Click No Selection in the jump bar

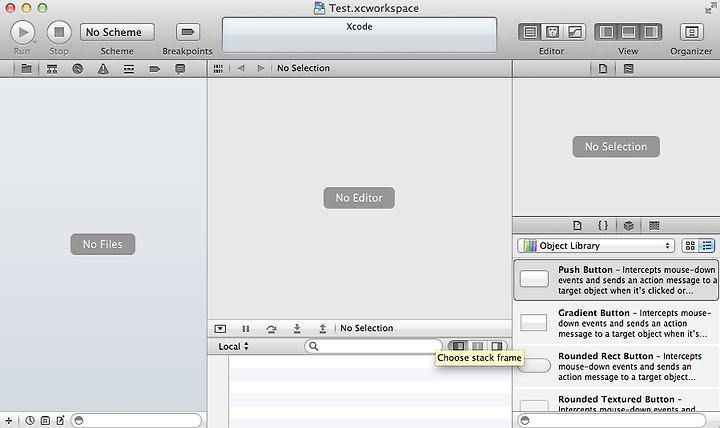pyautogui.click(x=304, y=68)
